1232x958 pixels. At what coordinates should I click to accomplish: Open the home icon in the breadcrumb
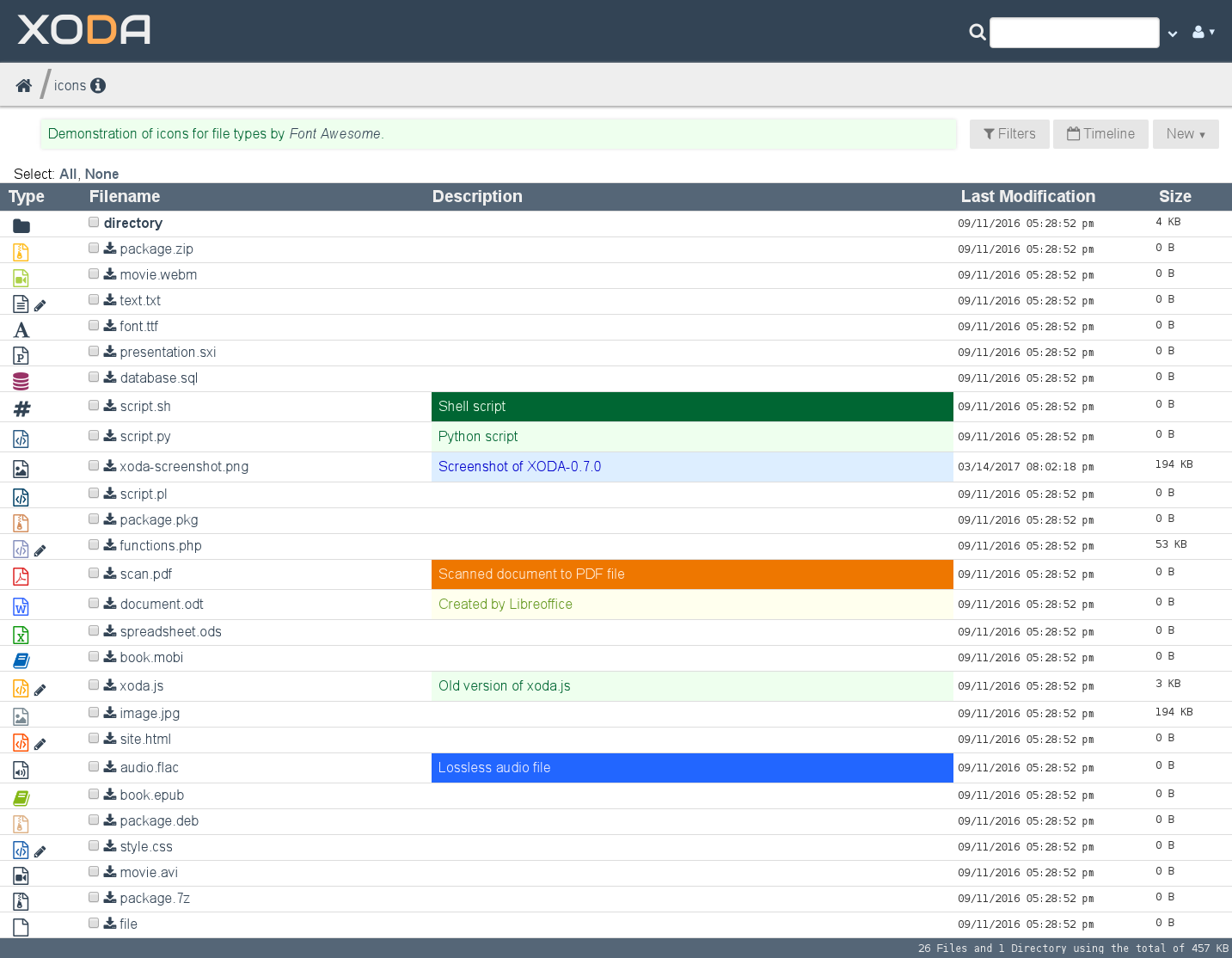[x=23, y=84]
